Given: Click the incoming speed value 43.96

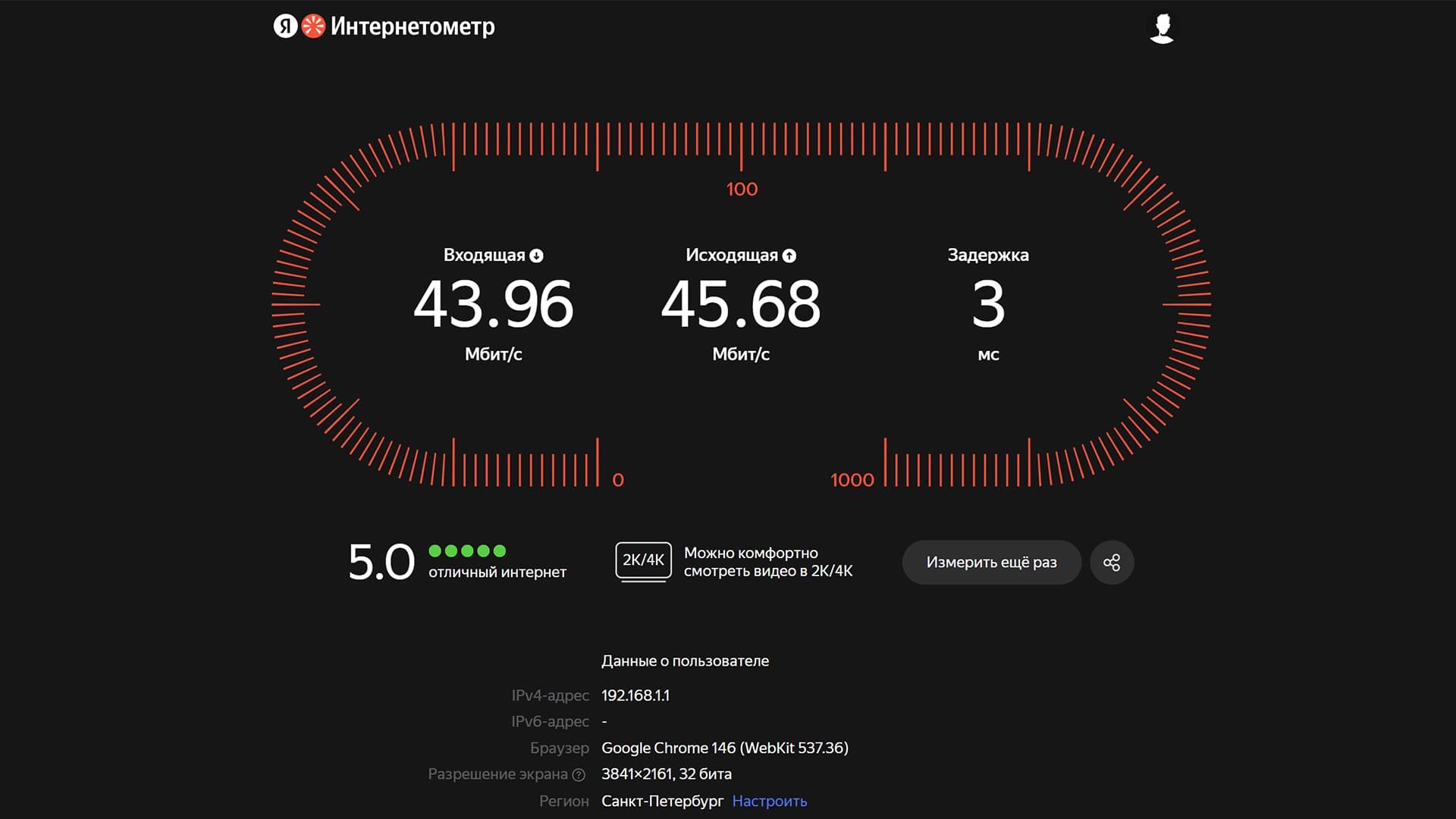Looking at the screenshot, I should 494,305.
